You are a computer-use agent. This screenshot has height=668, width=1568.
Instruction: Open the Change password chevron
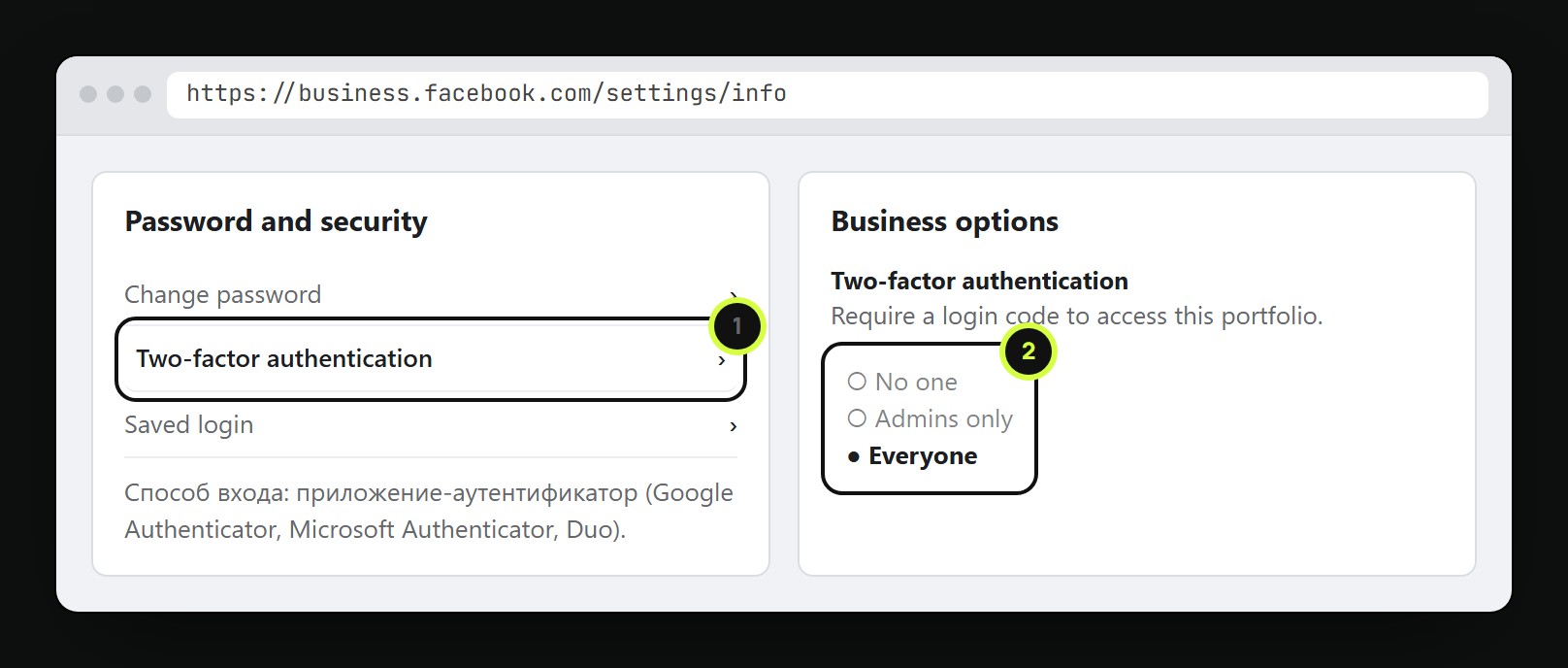coord(734,293)
